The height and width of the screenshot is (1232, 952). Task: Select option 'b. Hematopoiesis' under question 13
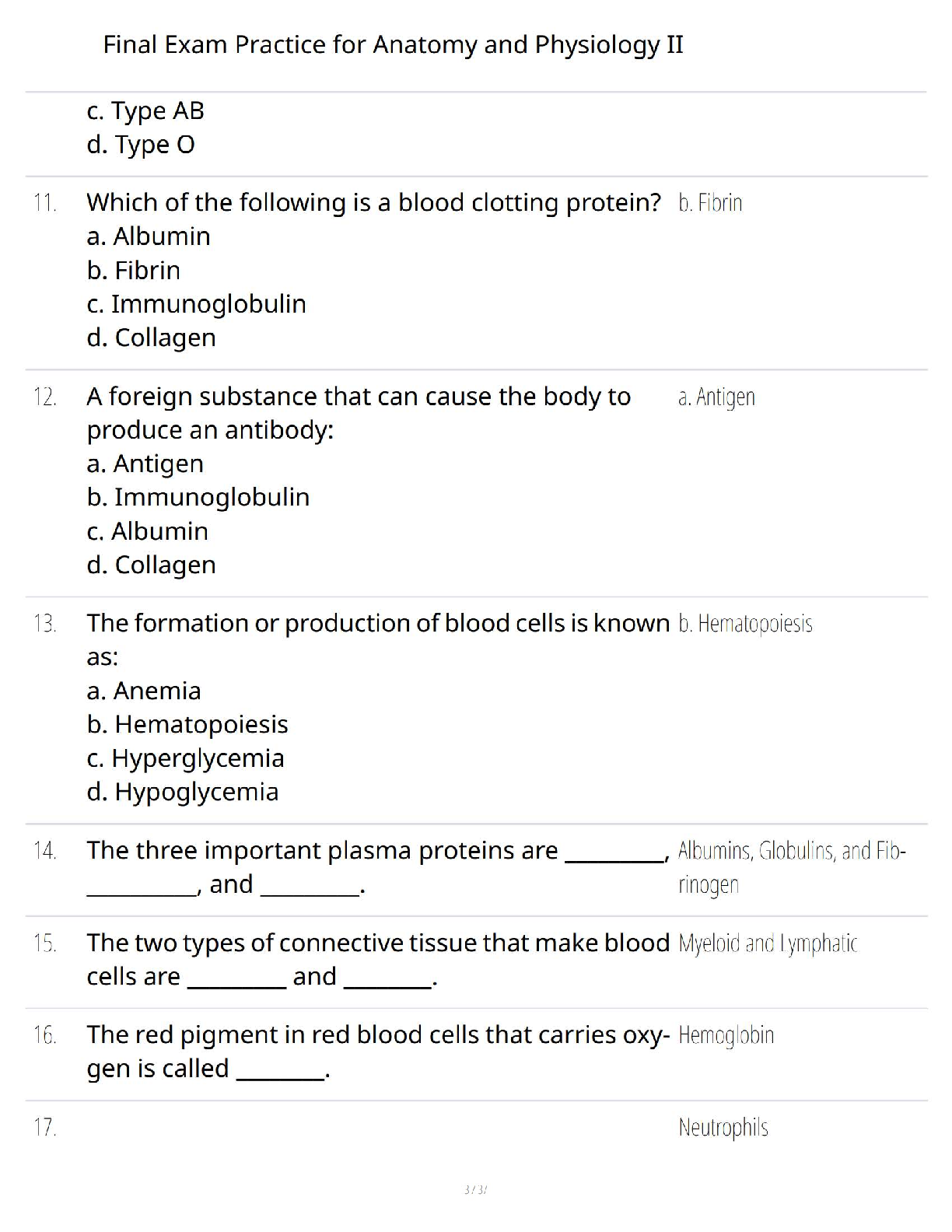coord(187,724)
